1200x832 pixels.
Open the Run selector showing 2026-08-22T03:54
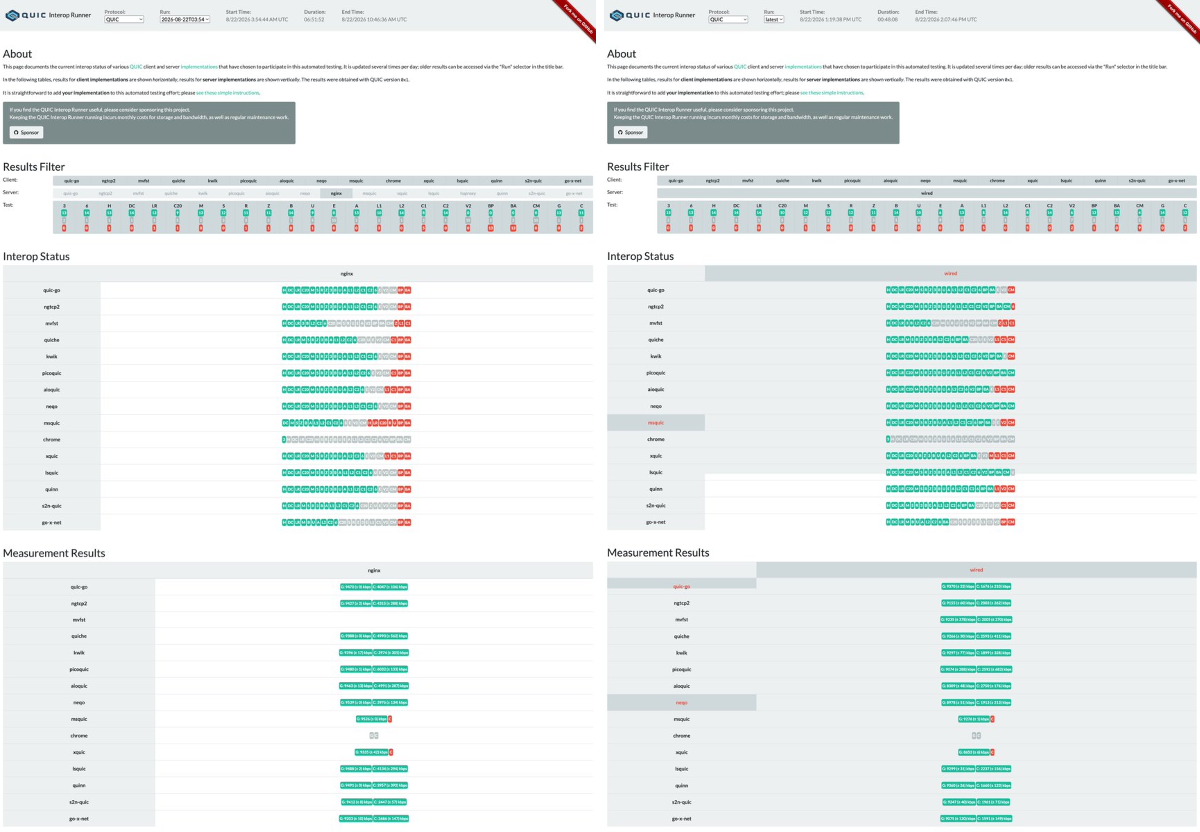(185, 19)
